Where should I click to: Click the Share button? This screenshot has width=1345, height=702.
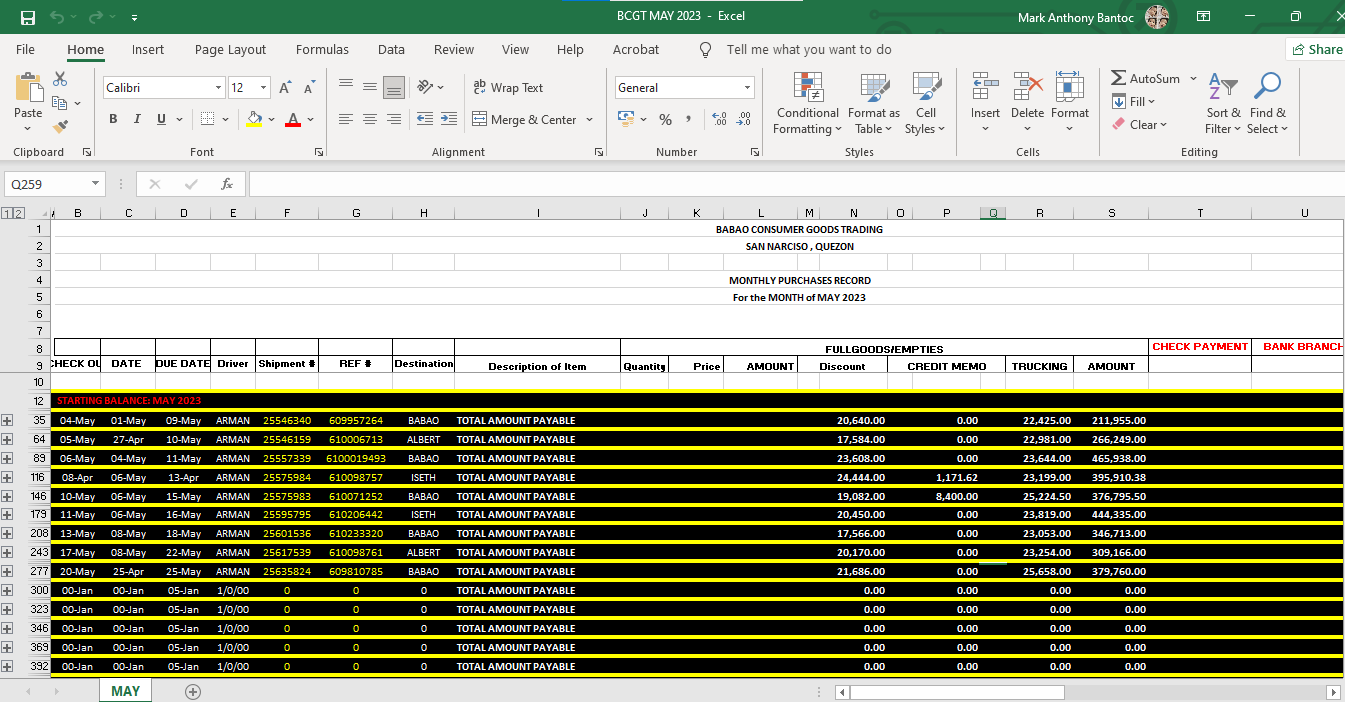tap(1315, 50)
